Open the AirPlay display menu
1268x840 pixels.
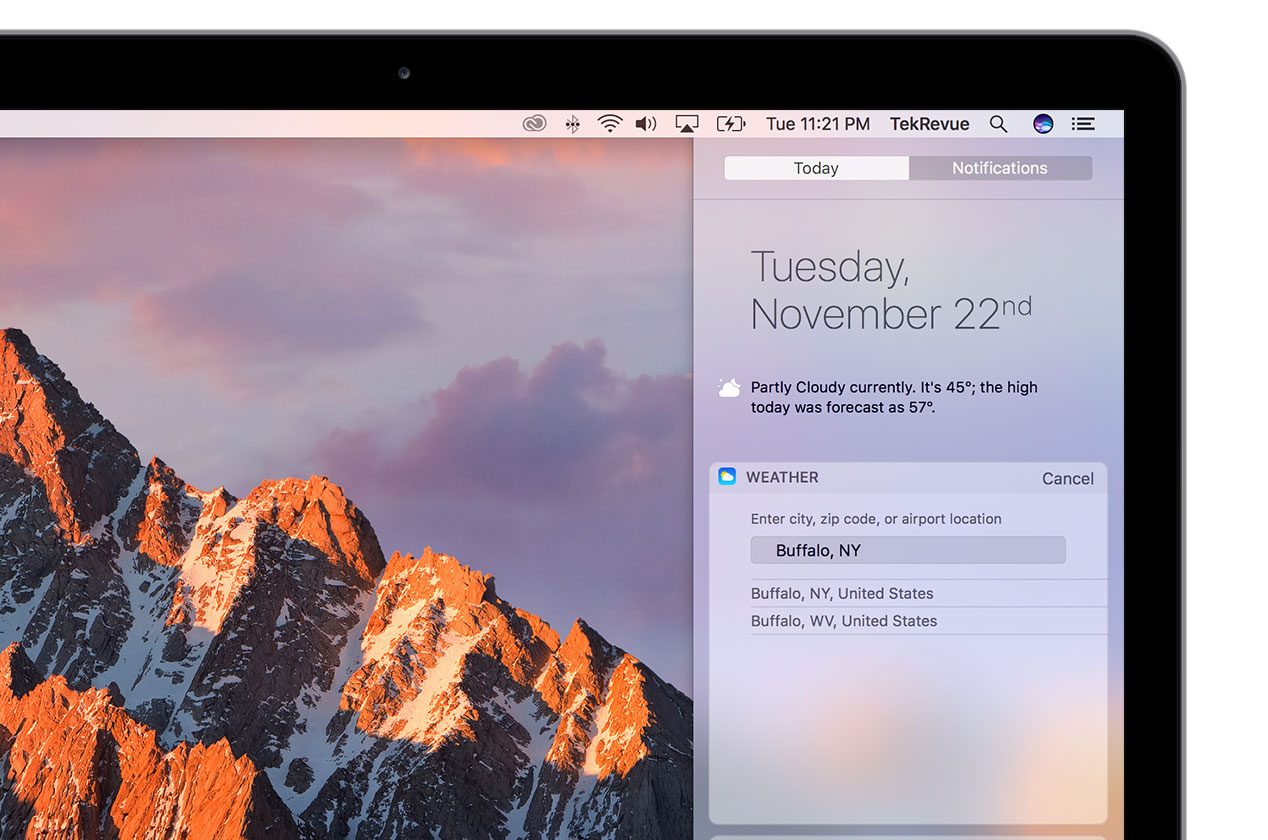[687, 124]
